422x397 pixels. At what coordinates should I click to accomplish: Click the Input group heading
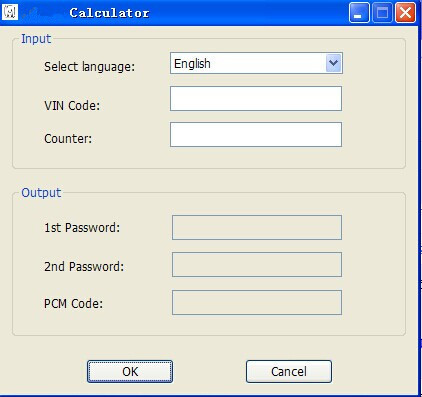36,39
